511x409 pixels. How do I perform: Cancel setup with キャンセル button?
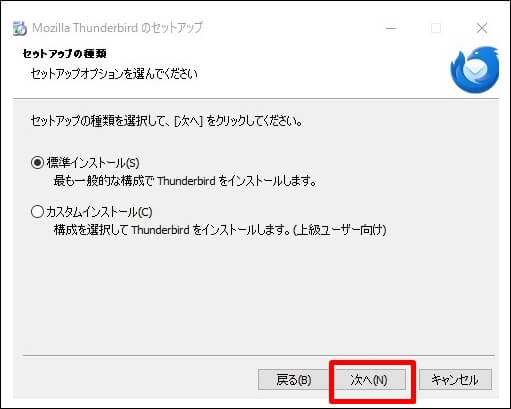point(455,379)
